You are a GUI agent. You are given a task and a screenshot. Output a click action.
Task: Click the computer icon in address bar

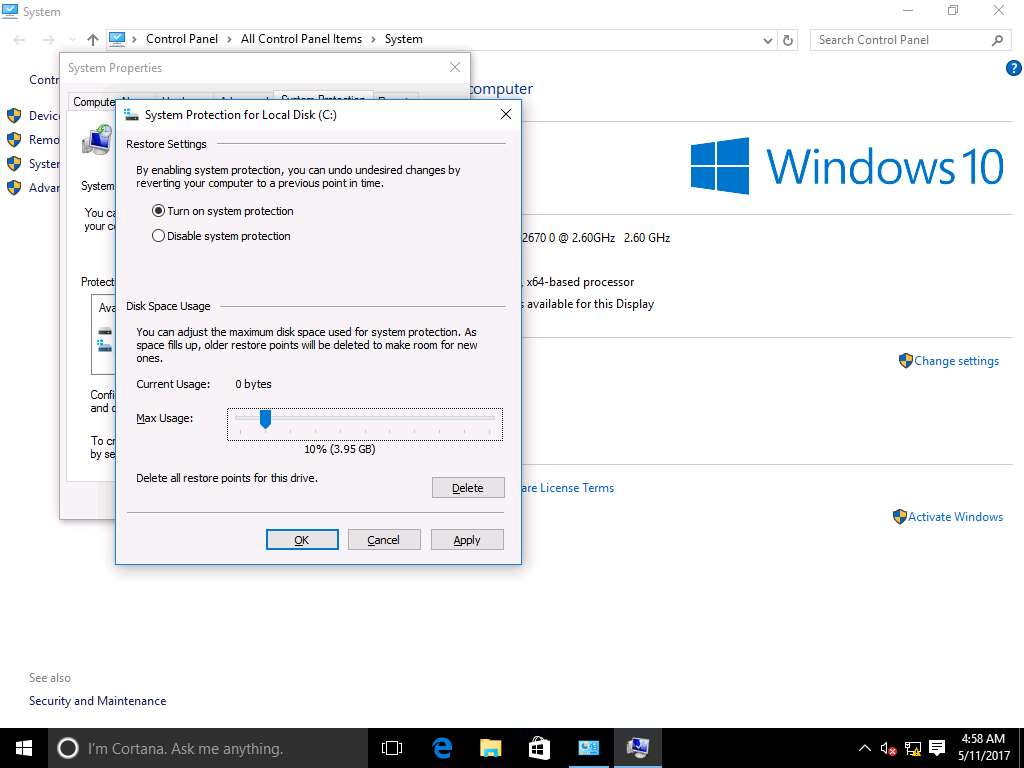[117, 39]
